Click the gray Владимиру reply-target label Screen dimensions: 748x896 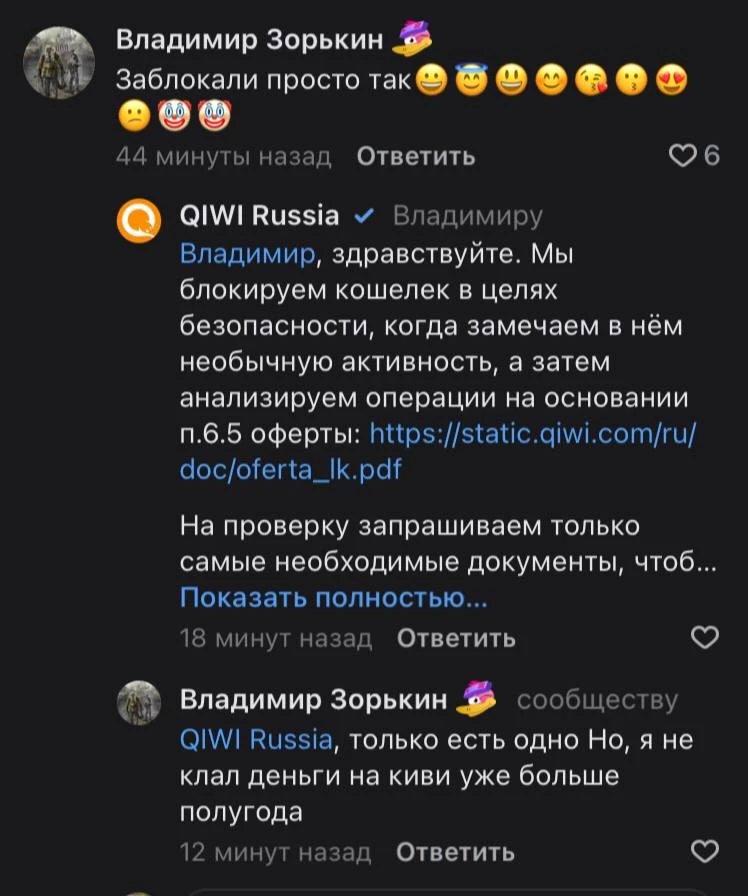click(x=468, y=216)
